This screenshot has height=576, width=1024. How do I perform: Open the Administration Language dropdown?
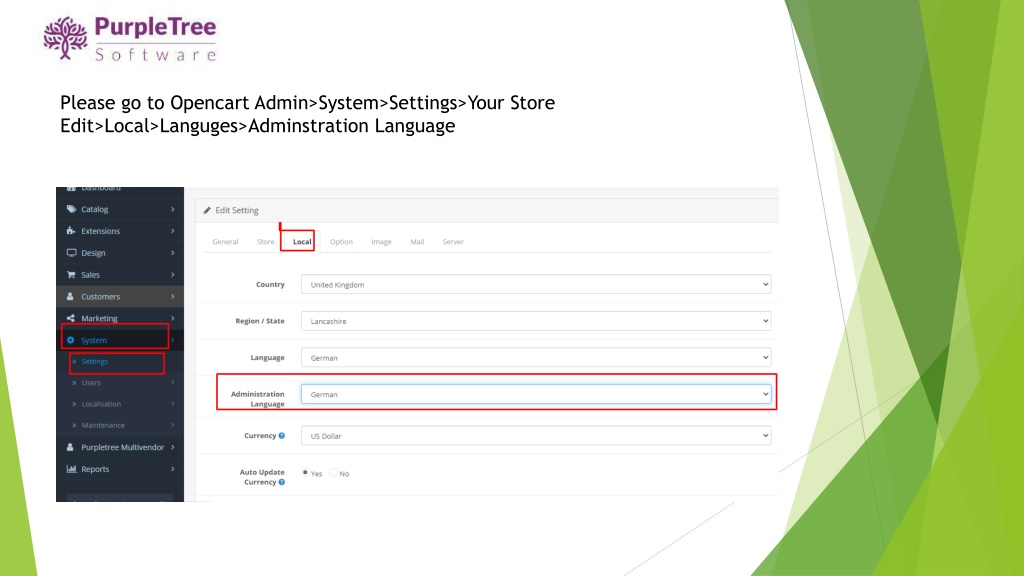536,394
